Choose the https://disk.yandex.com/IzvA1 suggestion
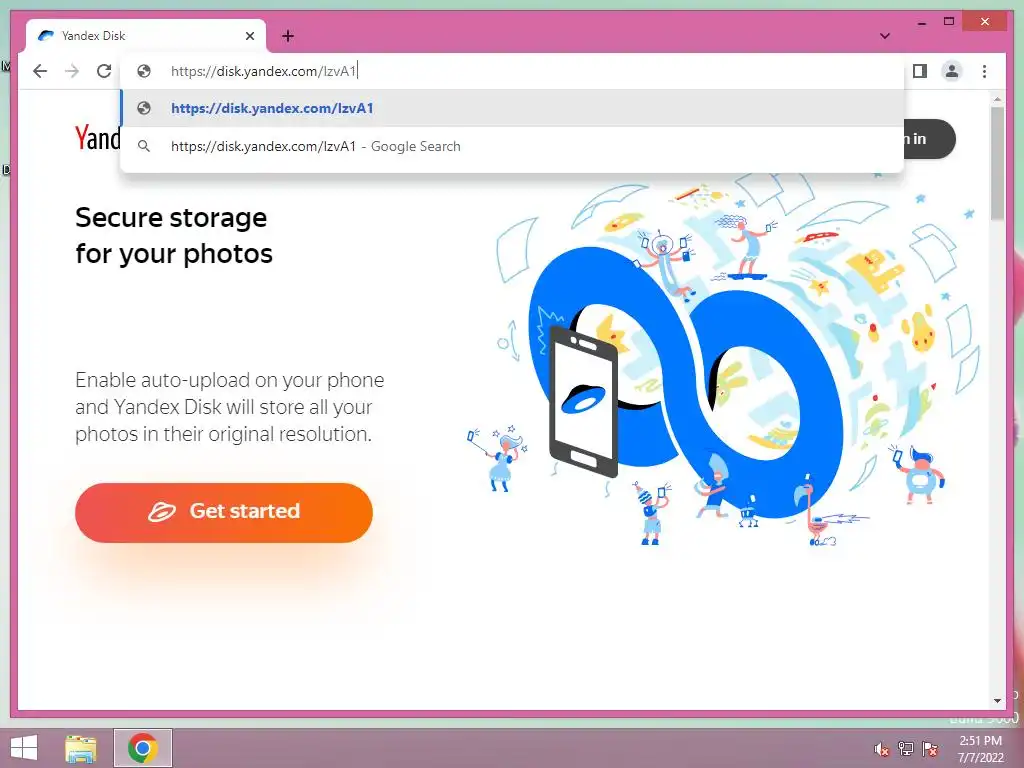 (512, 108)
